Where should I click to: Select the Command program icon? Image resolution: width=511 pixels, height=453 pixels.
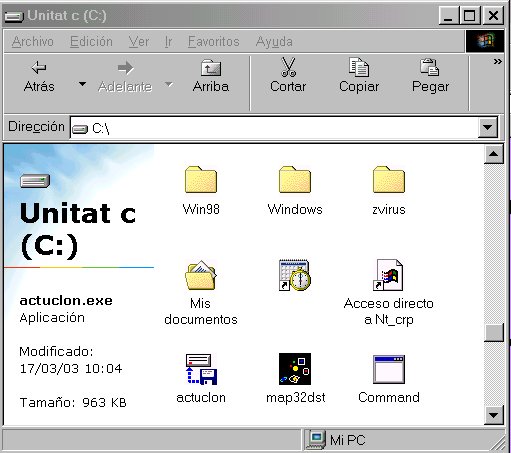389,369
